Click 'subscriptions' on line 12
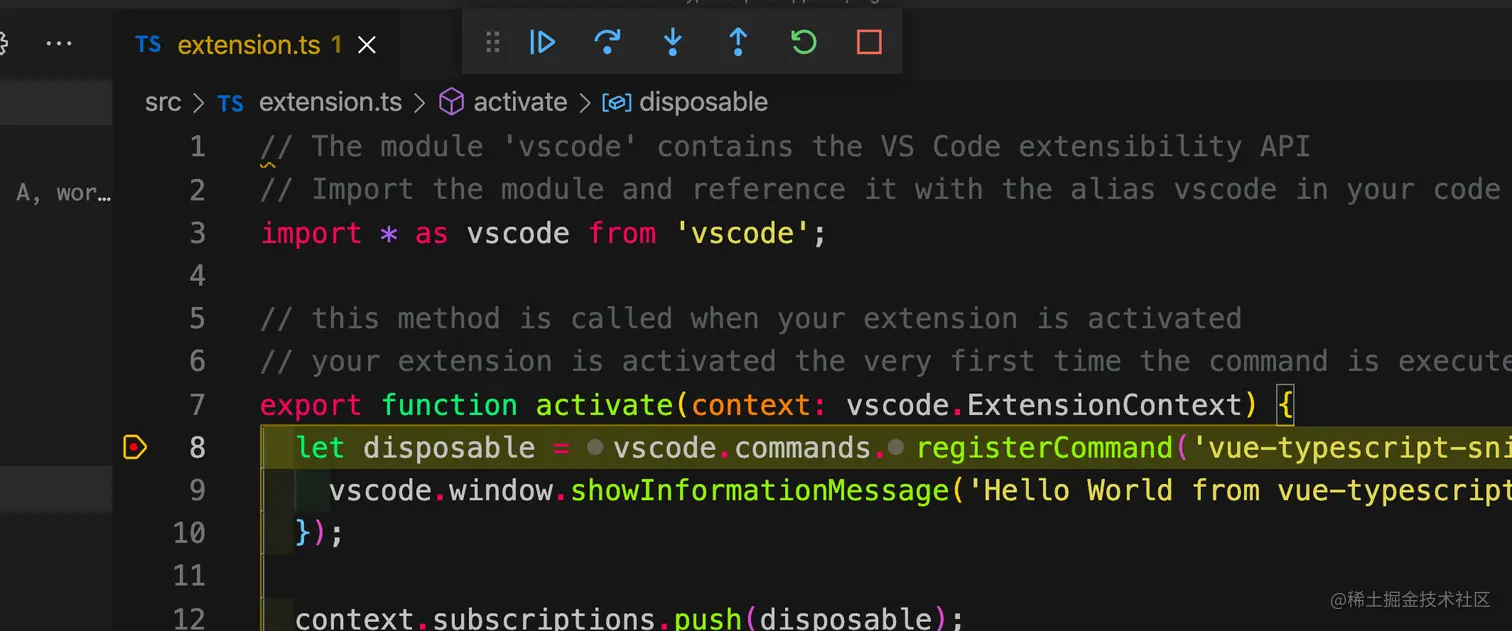1512x631 pixels. (x=544, y=618)
